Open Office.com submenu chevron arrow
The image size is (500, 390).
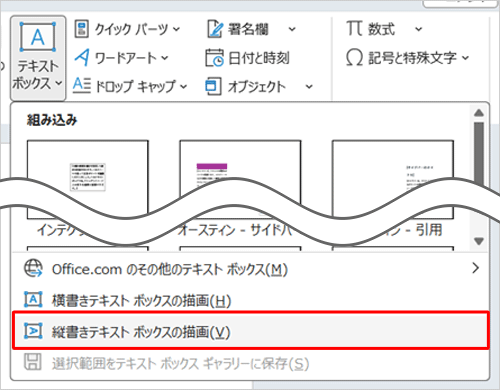476,268
